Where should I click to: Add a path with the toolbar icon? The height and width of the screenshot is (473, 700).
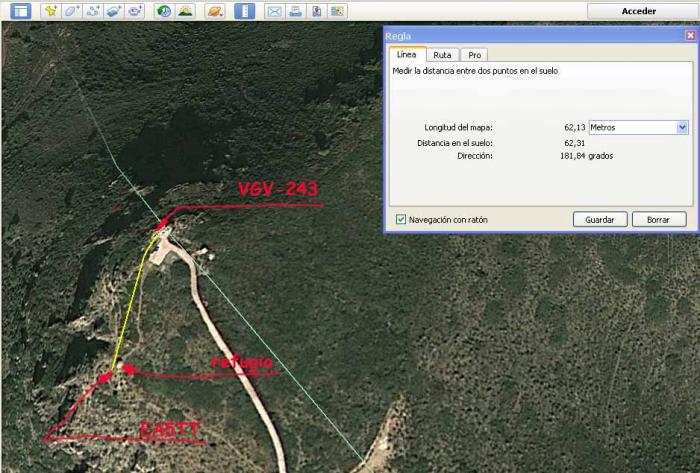pos(92,11)
